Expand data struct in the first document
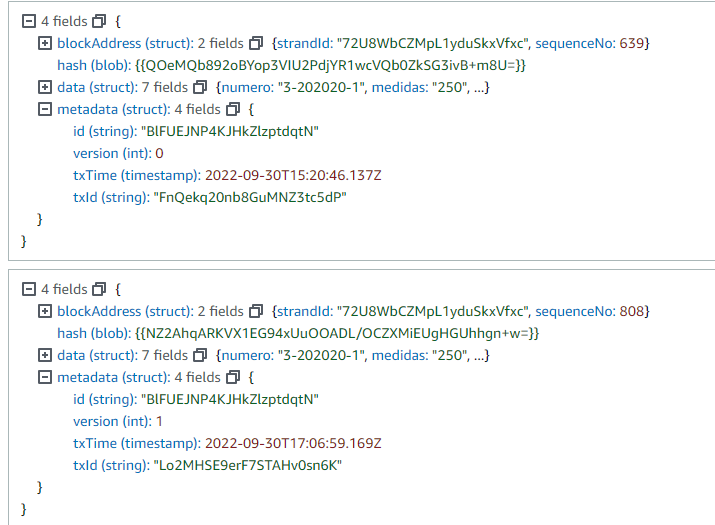The image size is (715, 525). (x=44, y=87)
